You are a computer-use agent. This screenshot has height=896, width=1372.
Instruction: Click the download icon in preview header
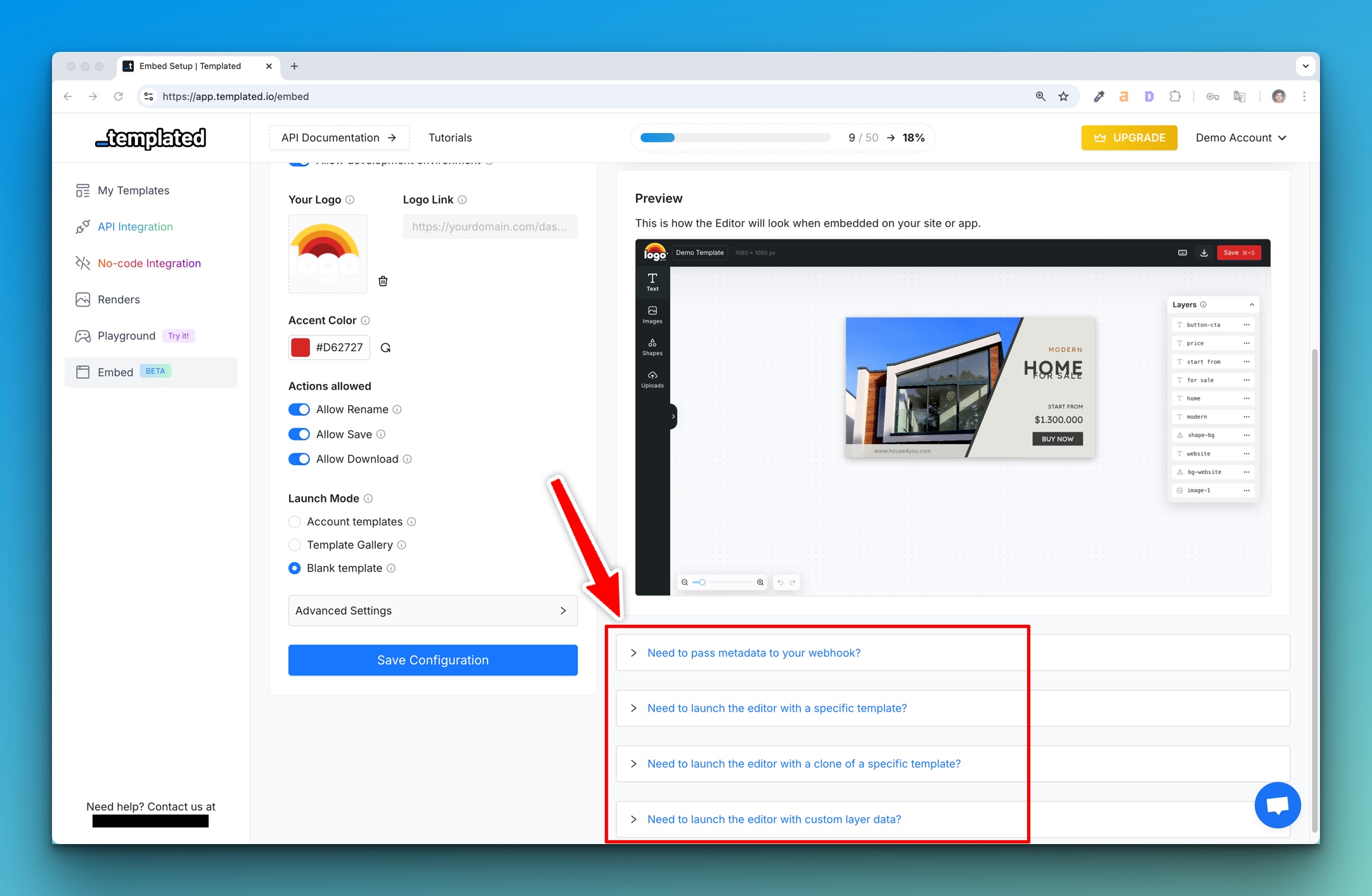pyautogui.click(x=1204, y=253)
